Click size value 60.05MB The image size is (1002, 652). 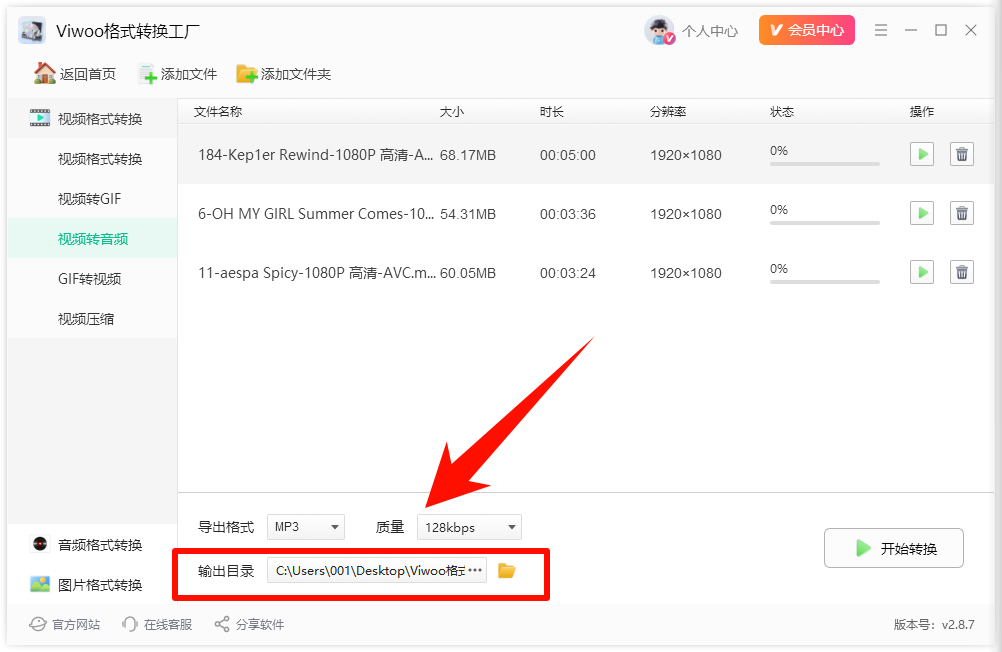point(468,274)
